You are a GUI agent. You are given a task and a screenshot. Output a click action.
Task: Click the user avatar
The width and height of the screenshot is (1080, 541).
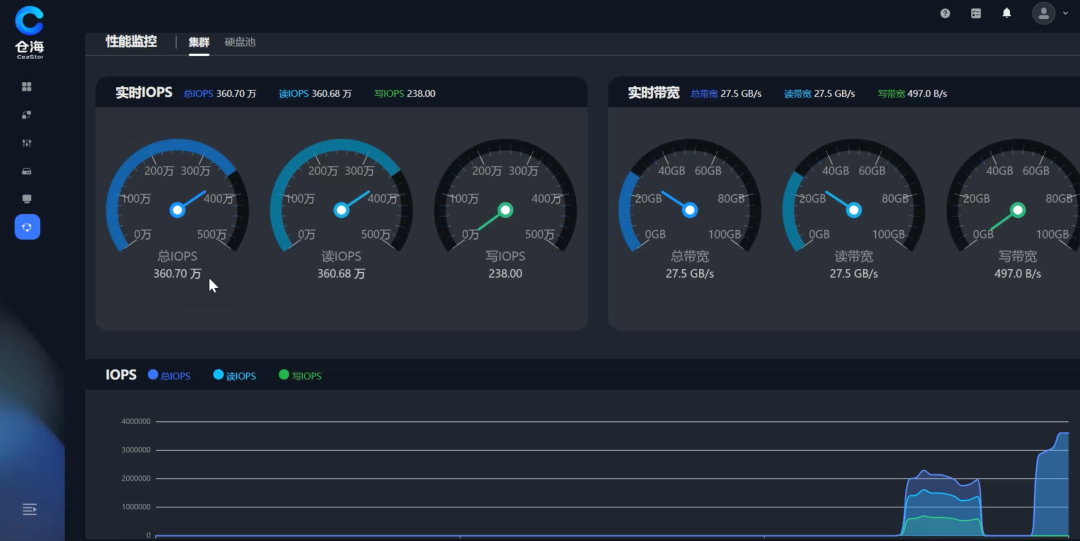(1043, 13)
